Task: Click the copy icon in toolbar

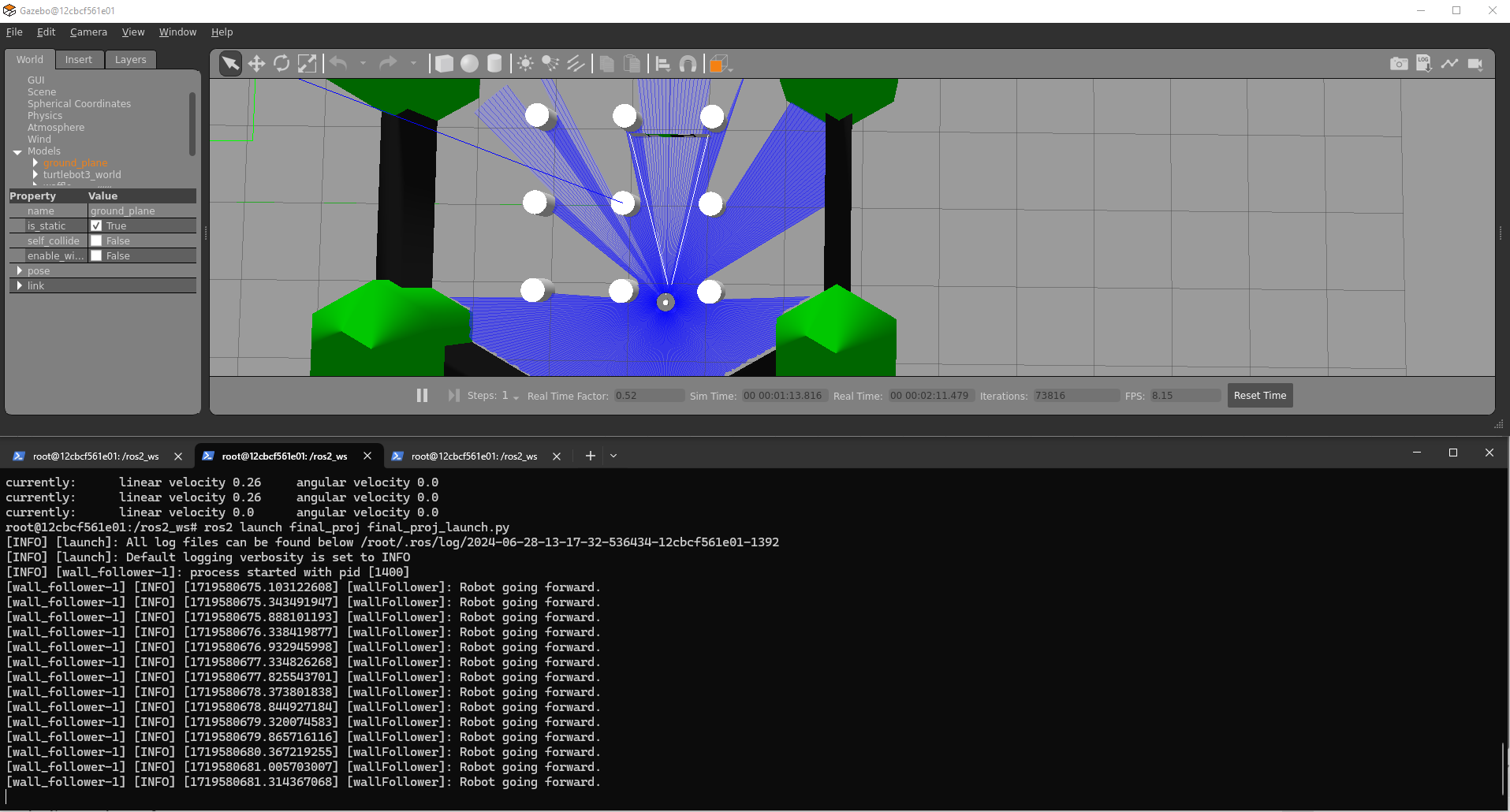Action: click(x=607, y=64)
